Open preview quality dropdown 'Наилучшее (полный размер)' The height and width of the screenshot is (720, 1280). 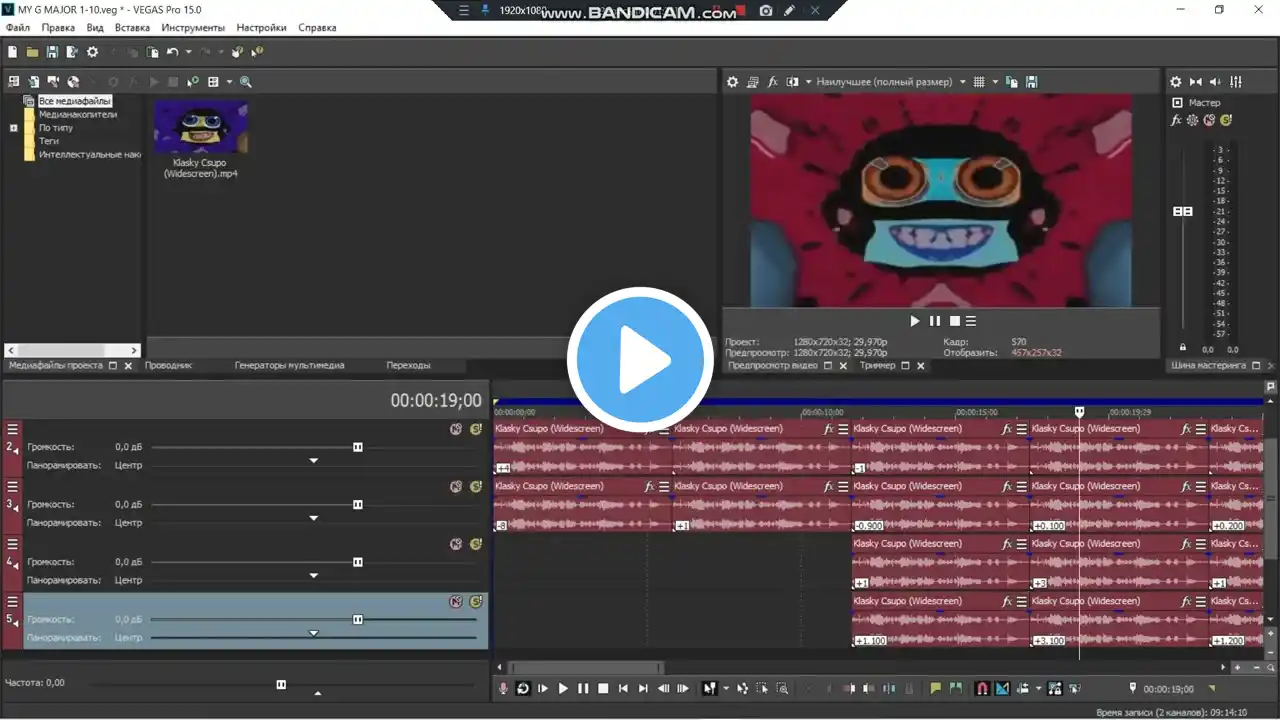[x=890, y=82]
